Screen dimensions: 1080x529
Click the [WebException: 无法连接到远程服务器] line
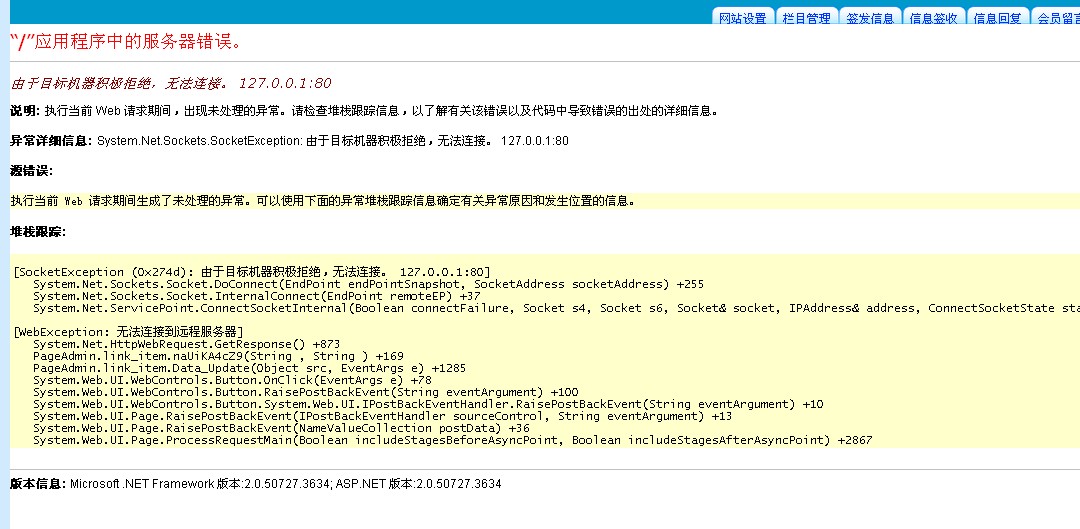click(x=129, y=332)
